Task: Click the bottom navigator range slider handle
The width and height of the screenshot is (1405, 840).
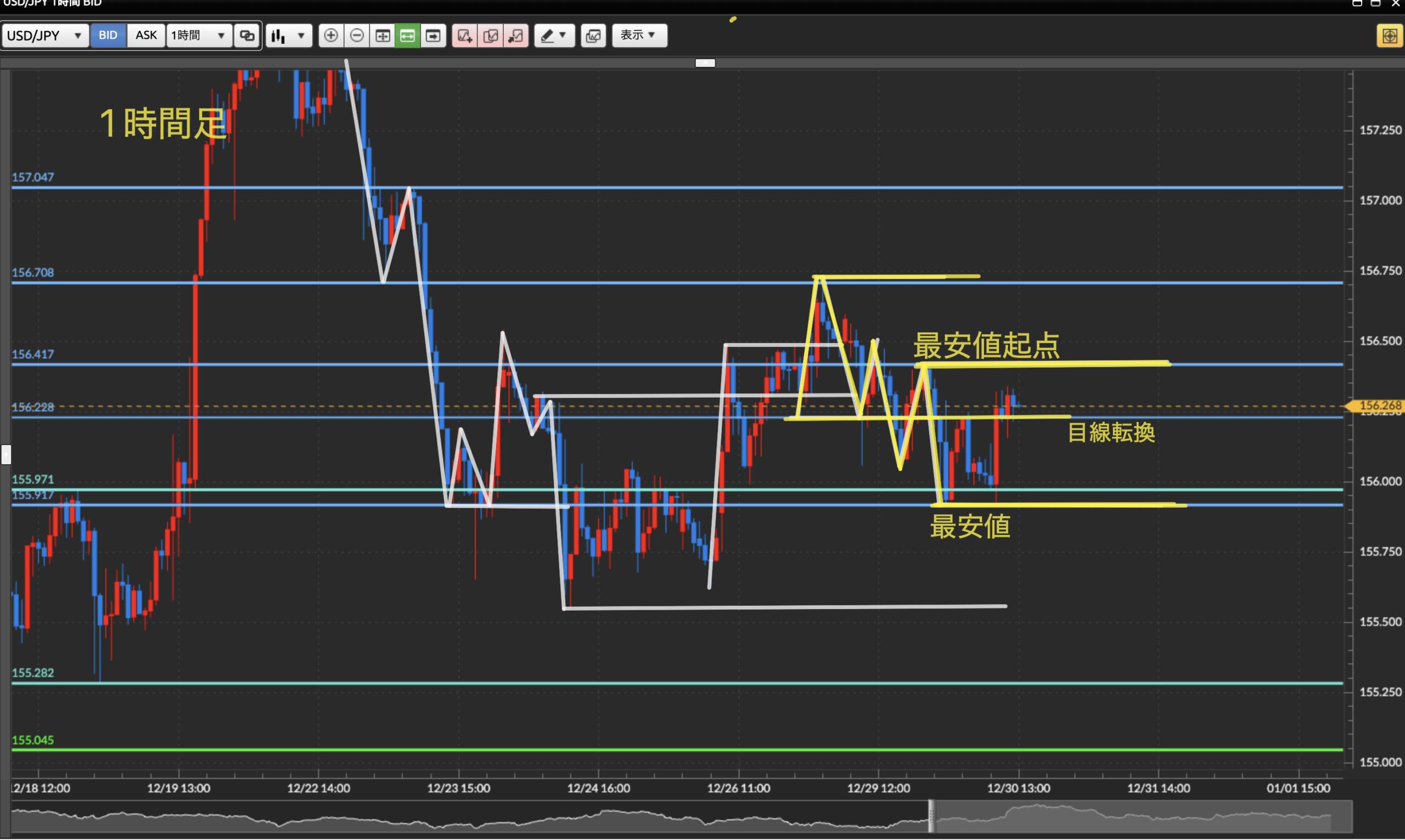Action: click(931, 815)
